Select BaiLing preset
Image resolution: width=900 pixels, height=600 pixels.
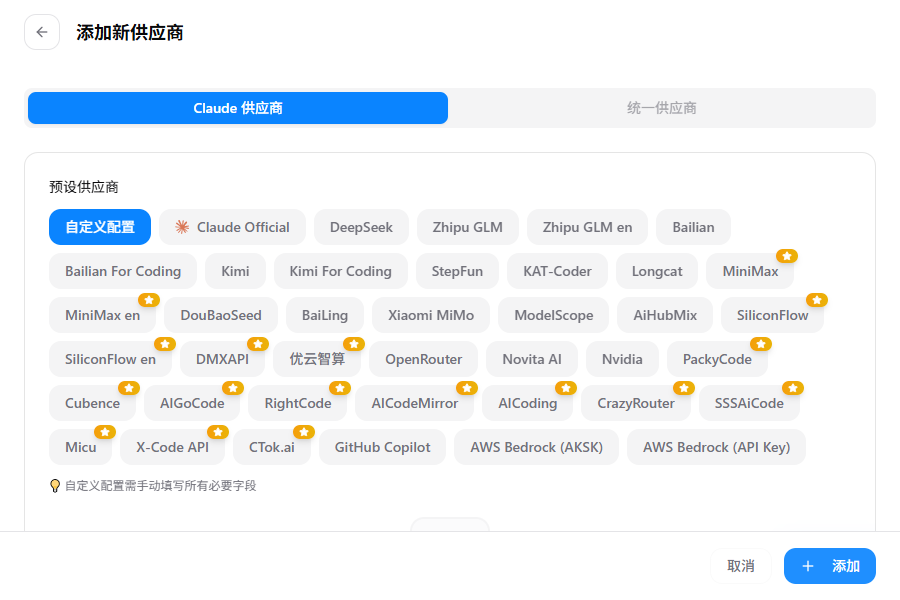click(x=325, y=315)
